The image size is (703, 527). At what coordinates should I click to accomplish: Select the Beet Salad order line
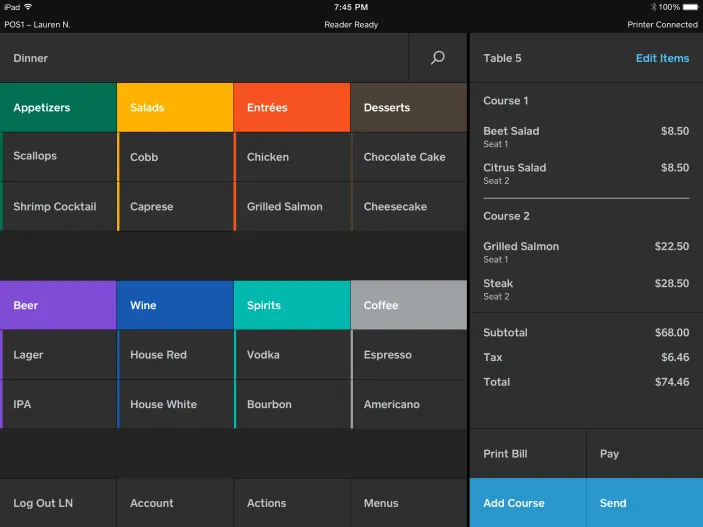click(586, 137)
